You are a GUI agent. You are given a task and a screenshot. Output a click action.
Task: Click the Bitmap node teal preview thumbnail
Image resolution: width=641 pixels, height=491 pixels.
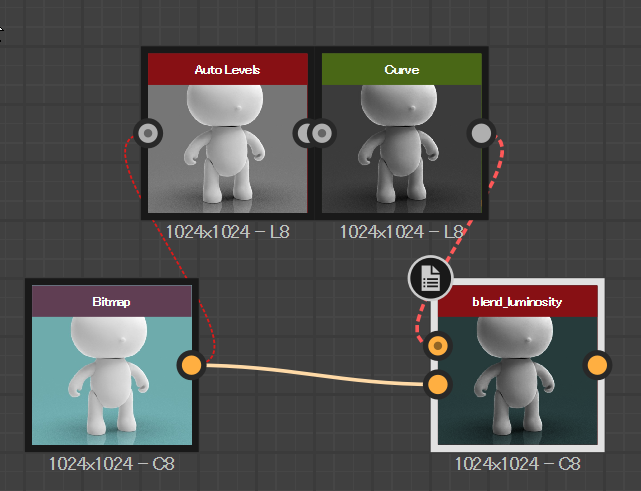[112, 381]
